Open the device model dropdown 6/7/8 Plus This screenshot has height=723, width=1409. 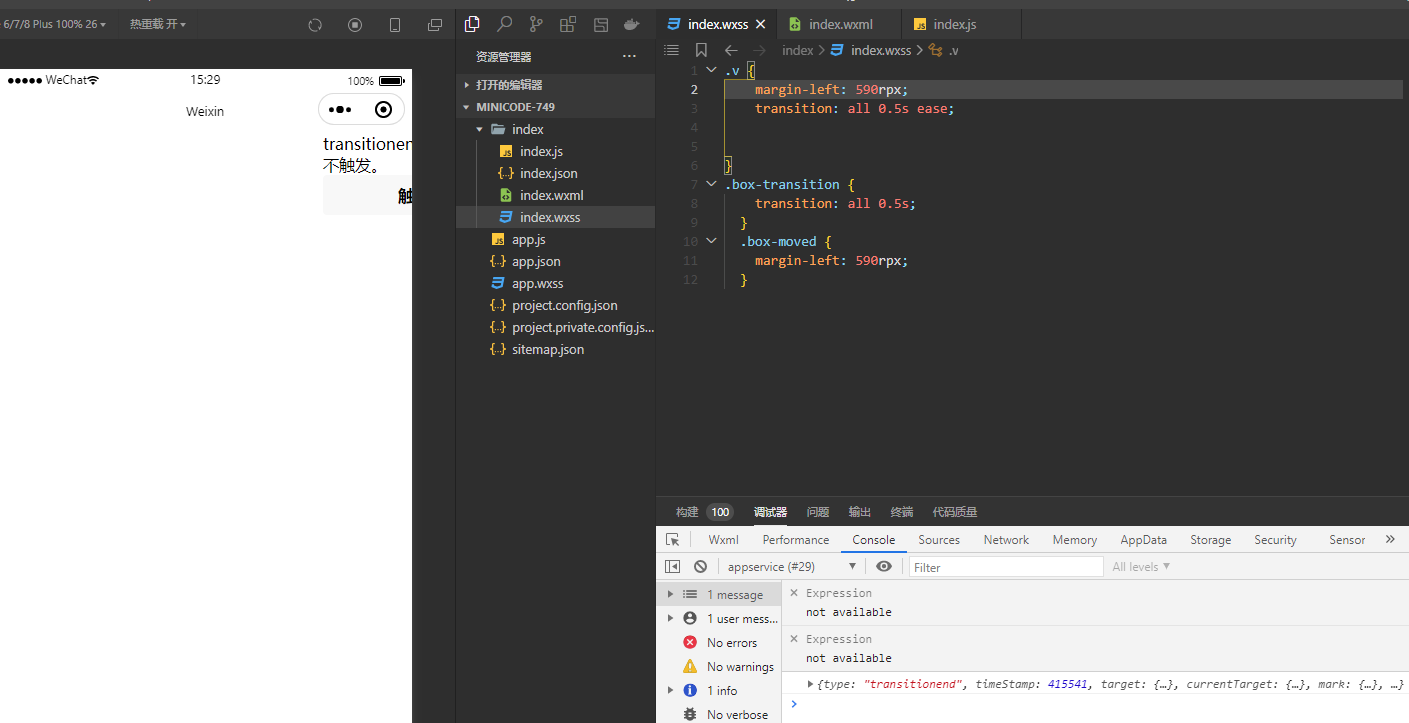tap(55, 24)
